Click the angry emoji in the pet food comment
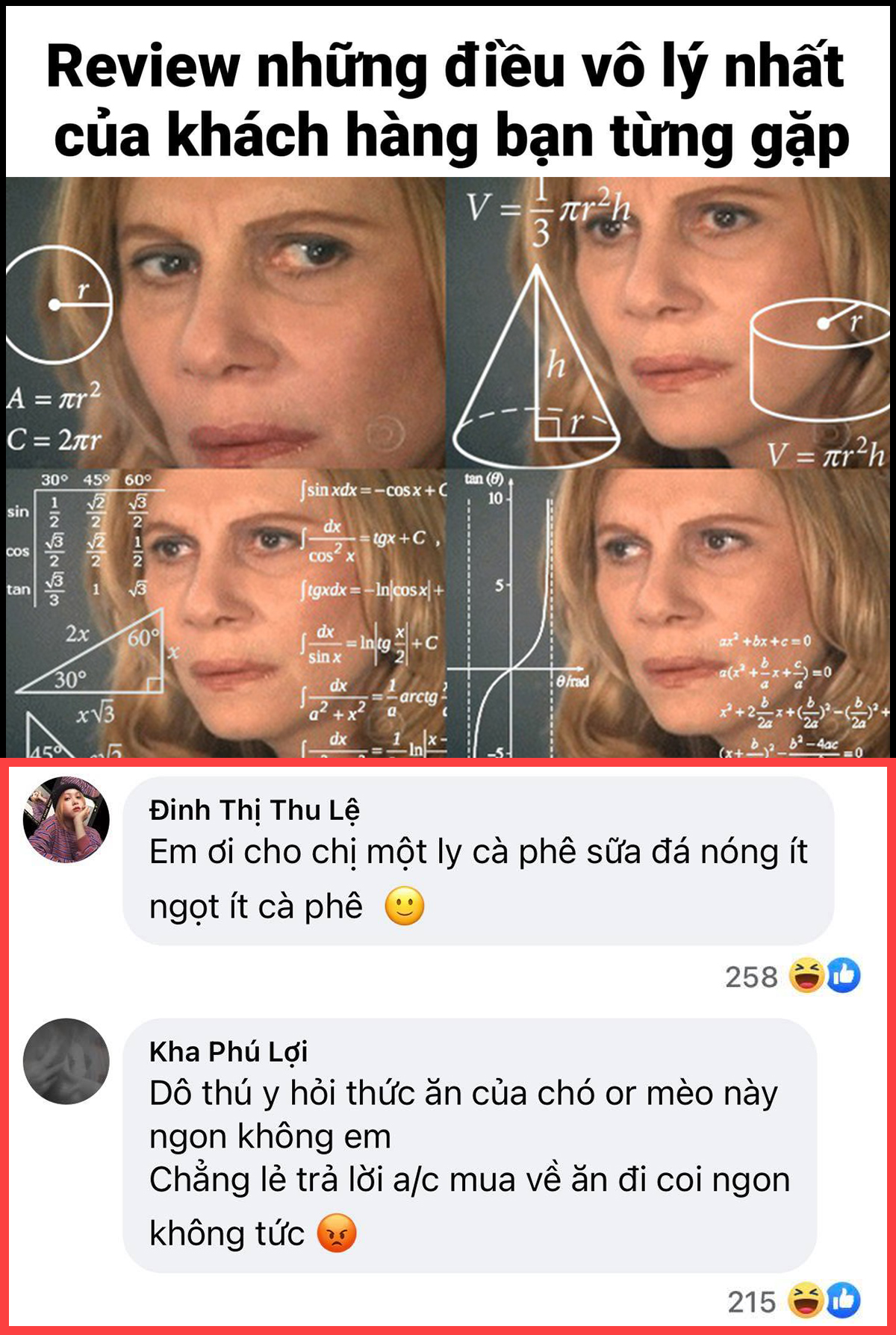Viewport: 896px width, 1335px height. coord(337,1233)
